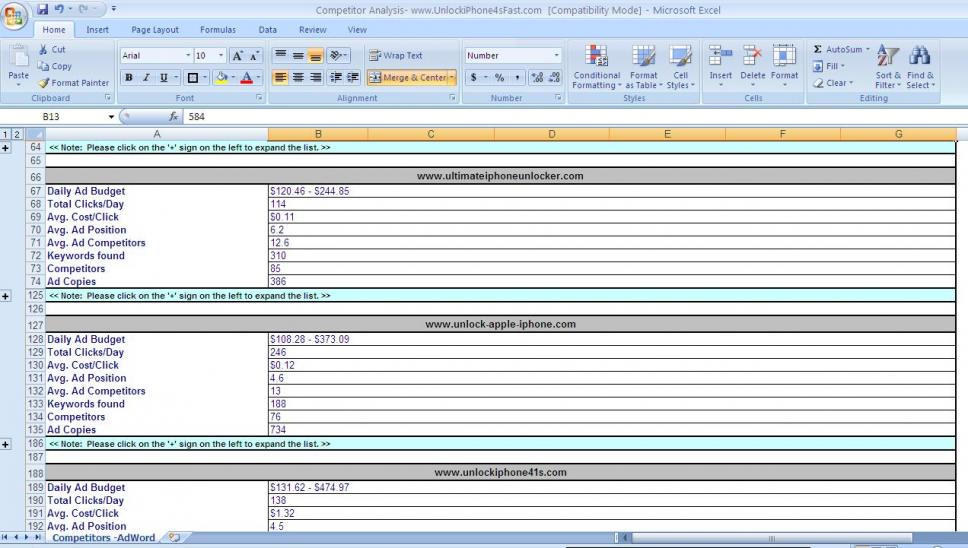968x548 pixels.
Task: Set bottom vertical alignment
Action: point(315,56)
